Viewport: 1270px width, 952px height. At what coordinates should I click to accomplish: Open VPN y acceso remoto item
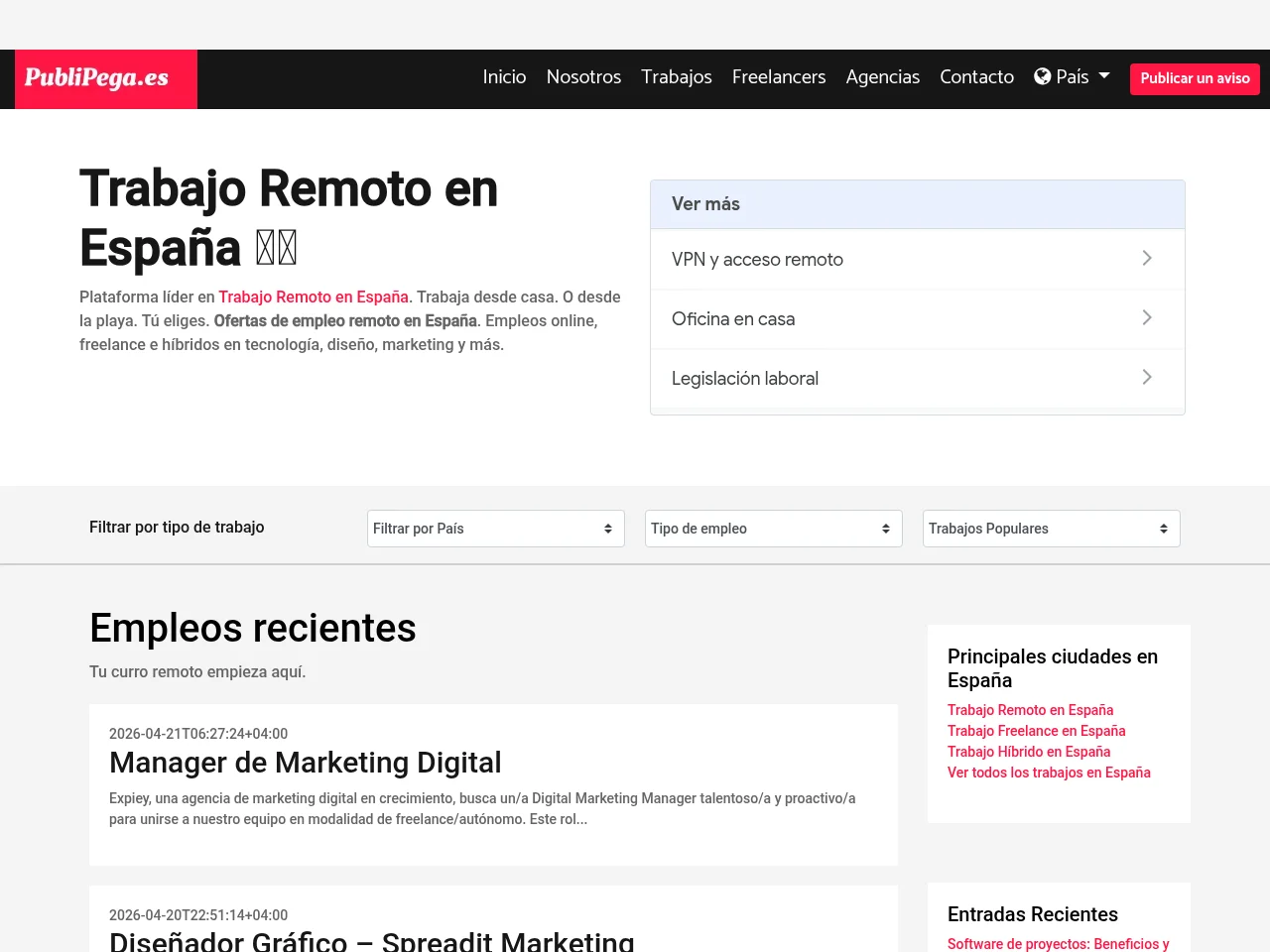(918, 259)
